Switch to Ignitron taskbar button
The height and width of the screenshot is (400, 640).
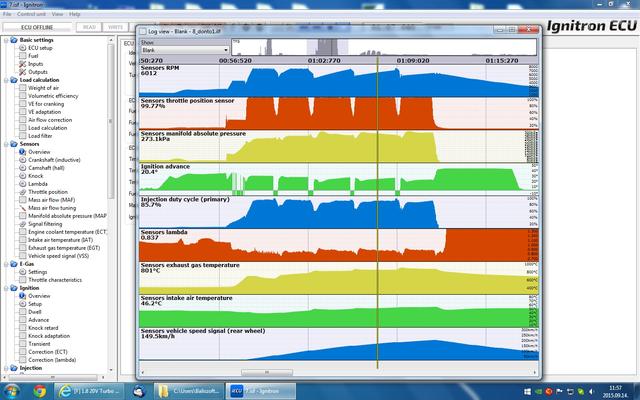tap(262, 391)
